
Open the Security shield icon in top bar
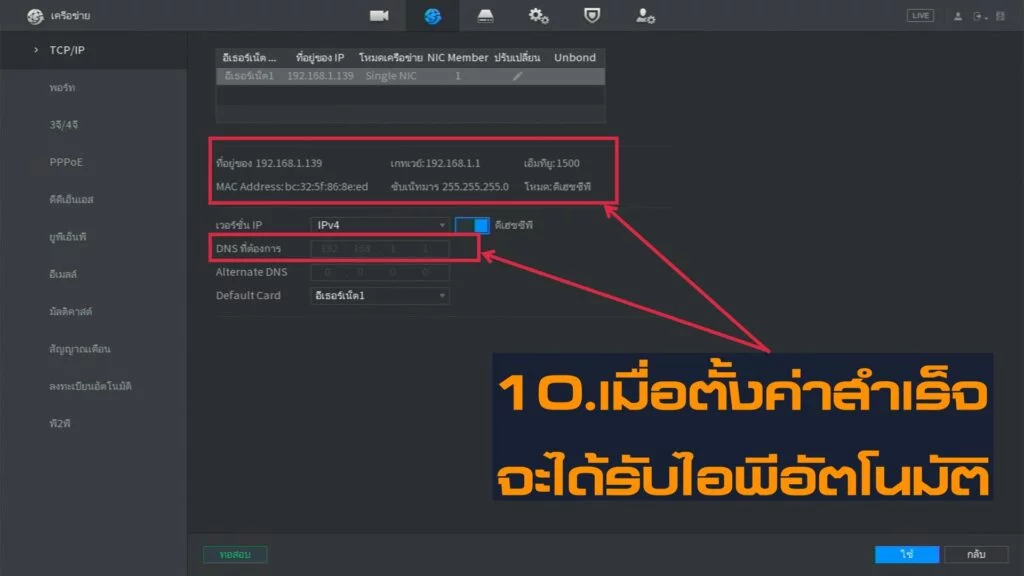(592, 15)
